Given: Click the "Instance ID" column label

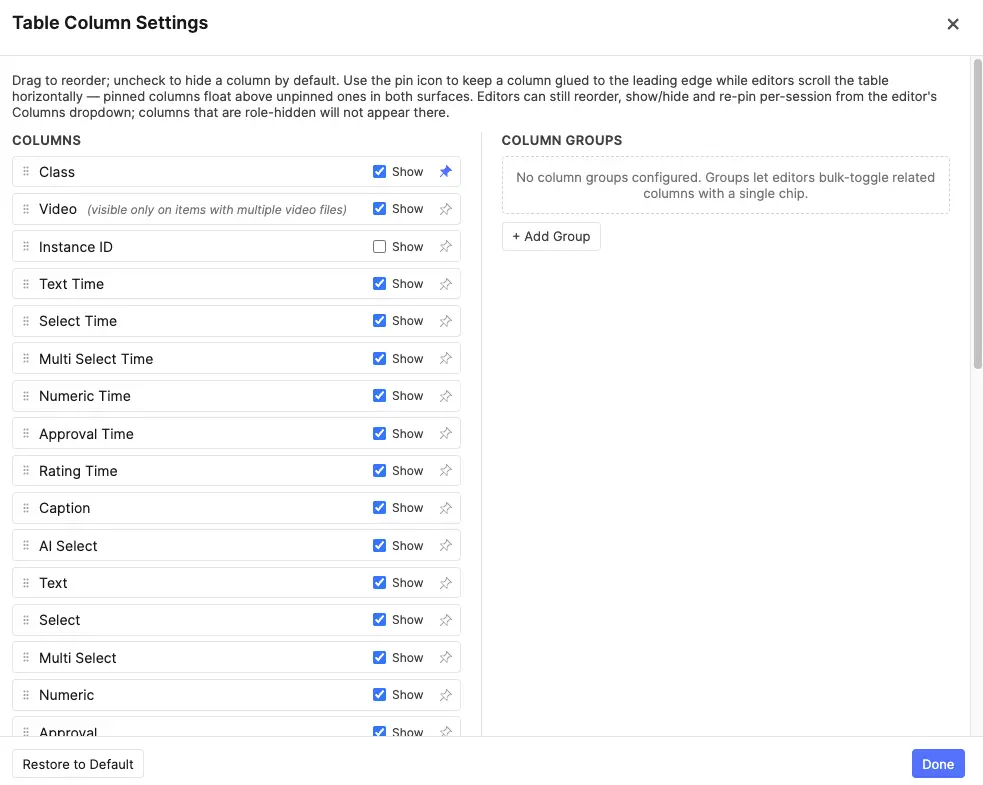Looking at the screenshot, I should click(76, 247).
